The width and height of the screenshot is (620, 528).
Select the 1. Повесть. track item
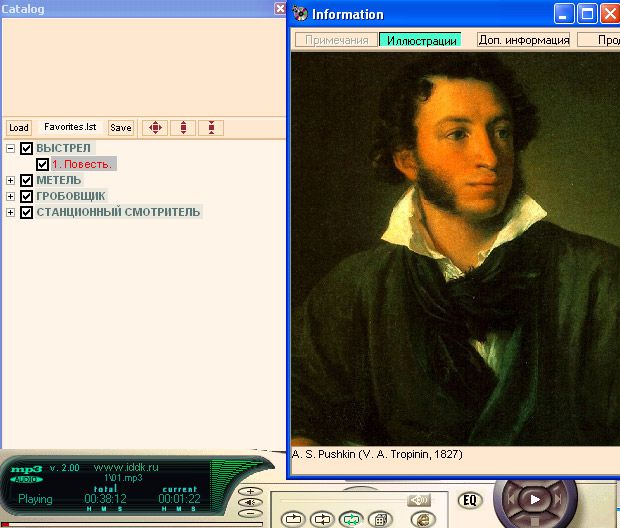tap(83, 164)
